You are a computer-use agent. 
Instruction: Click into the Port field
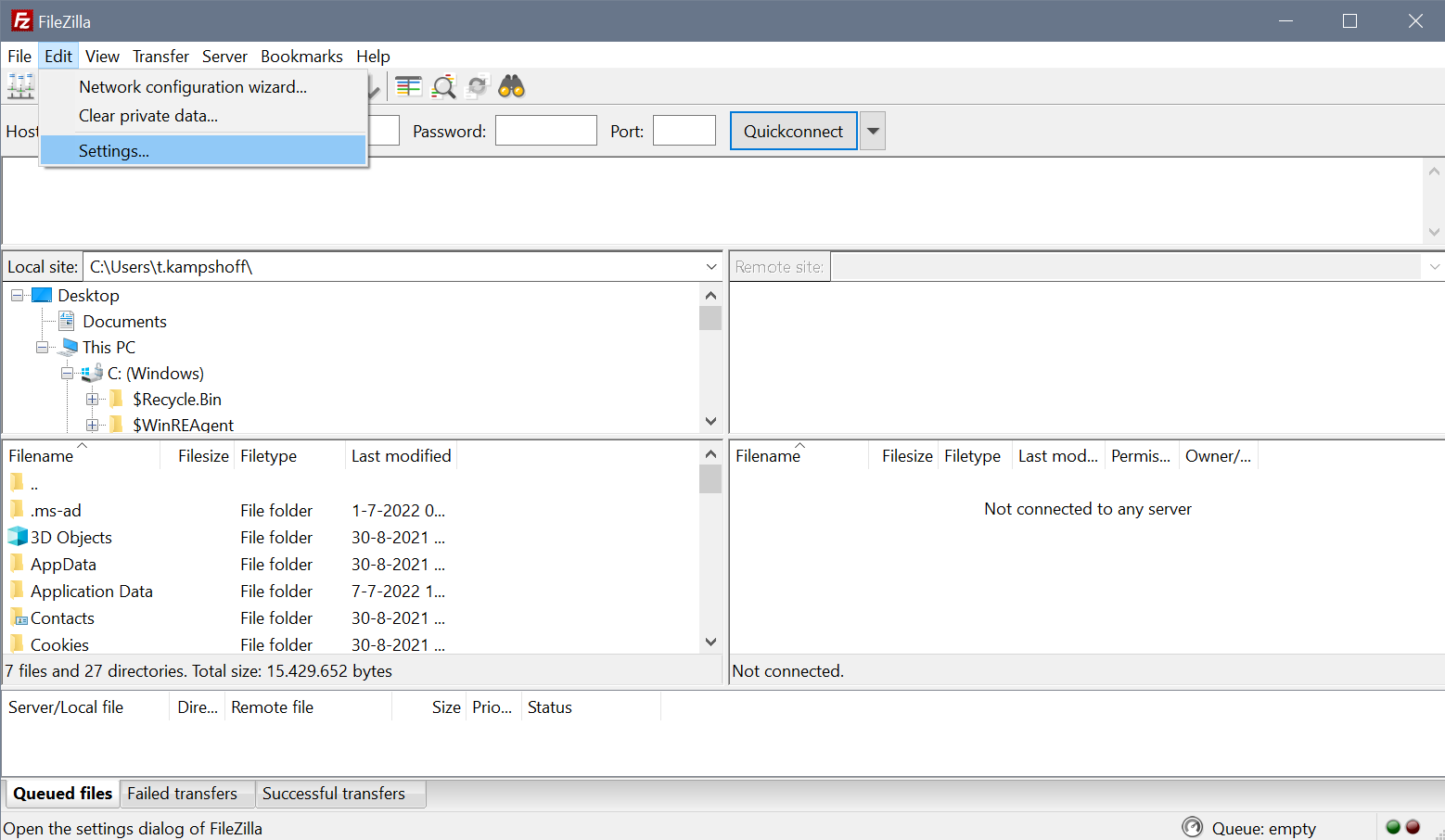coord(684,131)
